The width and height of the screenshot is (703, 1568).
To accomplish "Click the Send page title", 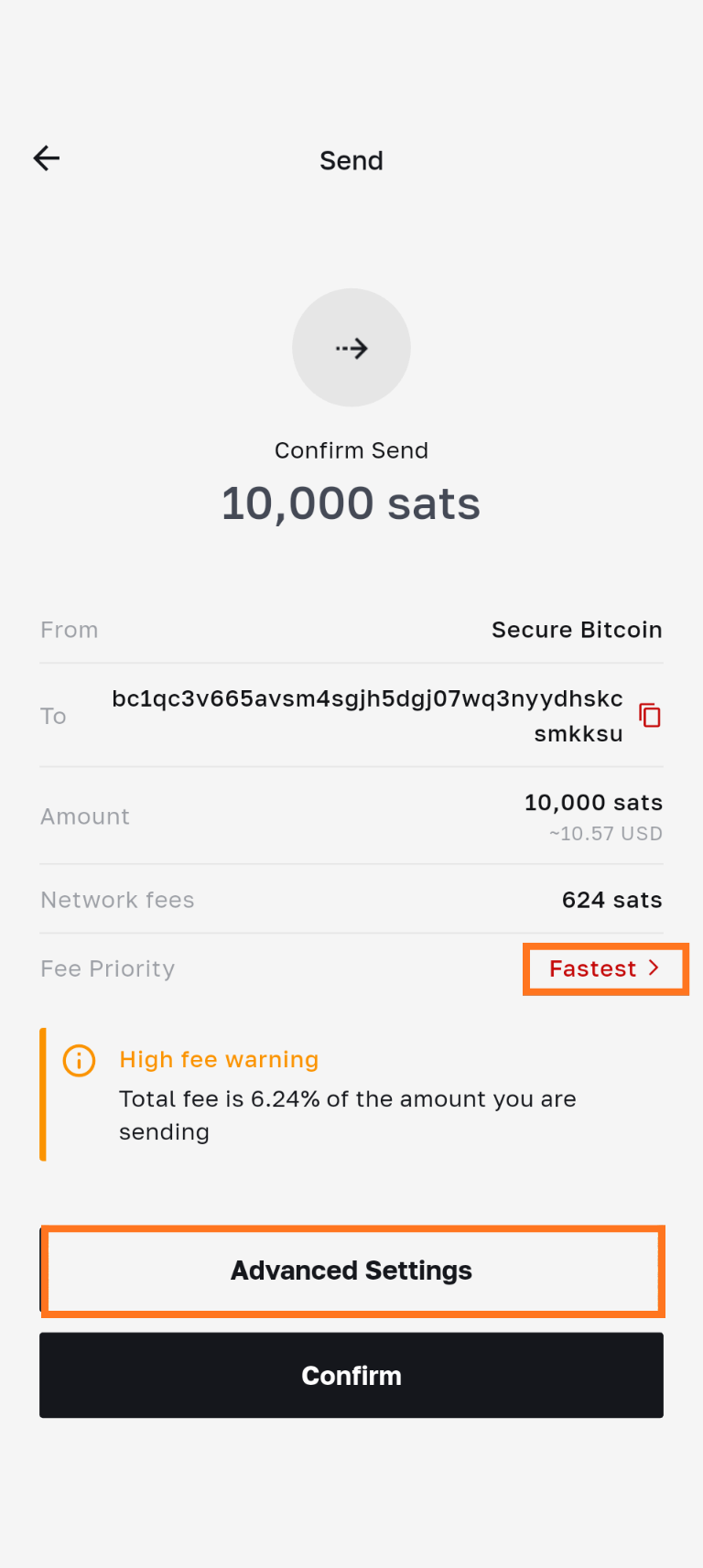I will pos(351,161).
